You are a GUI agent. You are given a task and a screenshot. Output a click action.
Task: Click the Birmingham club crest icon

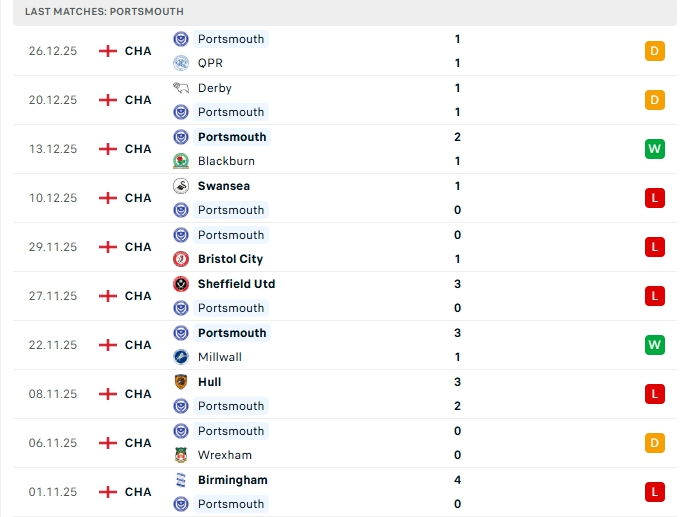[181, 480]
